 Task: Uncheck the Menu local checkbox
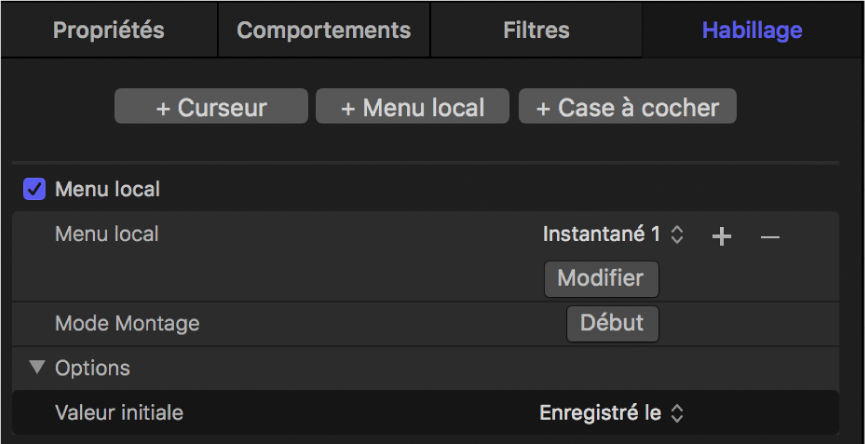(x=35, y=189)
